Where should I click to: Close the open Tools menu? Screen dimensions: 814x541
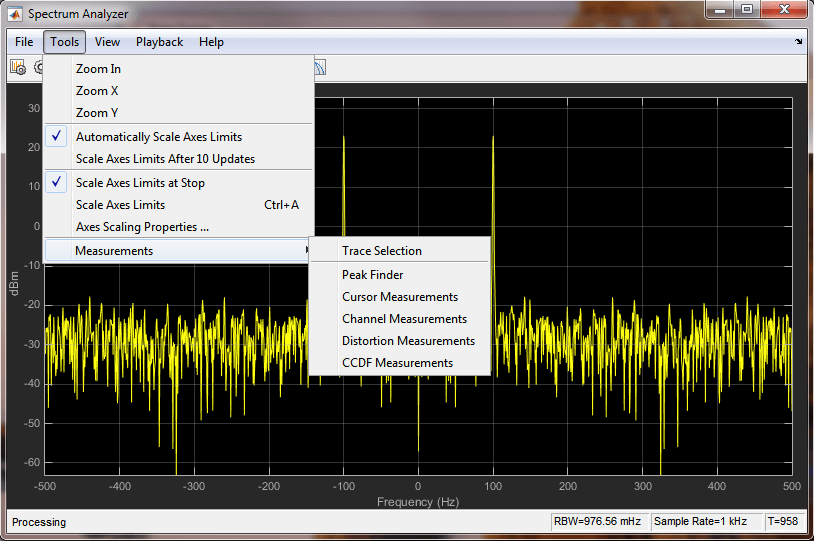coord(64,42)
